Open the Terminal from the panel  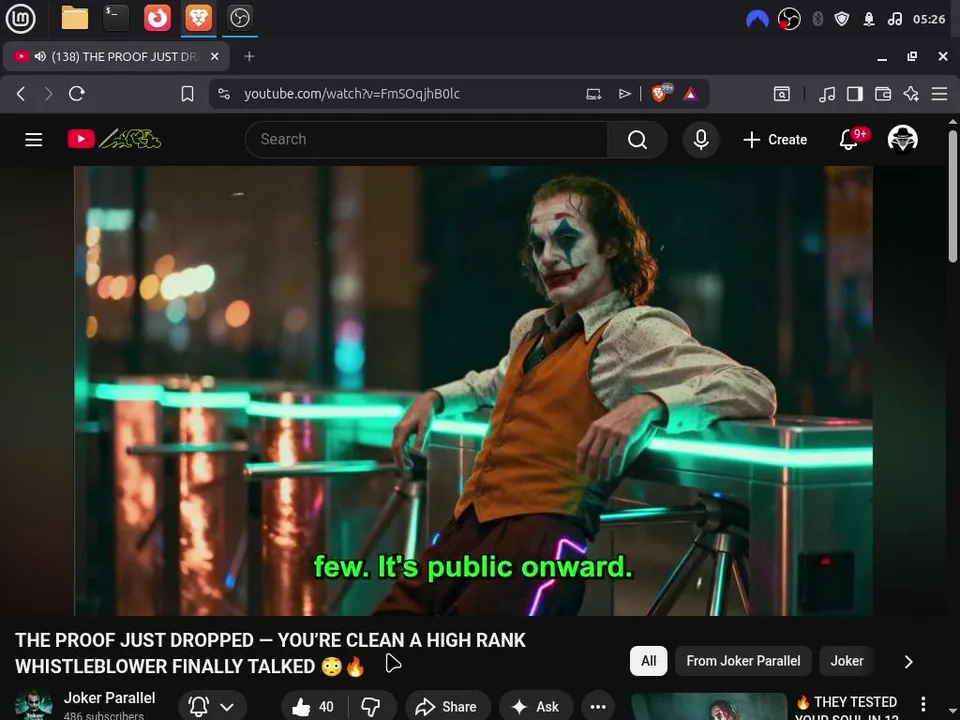116,18
